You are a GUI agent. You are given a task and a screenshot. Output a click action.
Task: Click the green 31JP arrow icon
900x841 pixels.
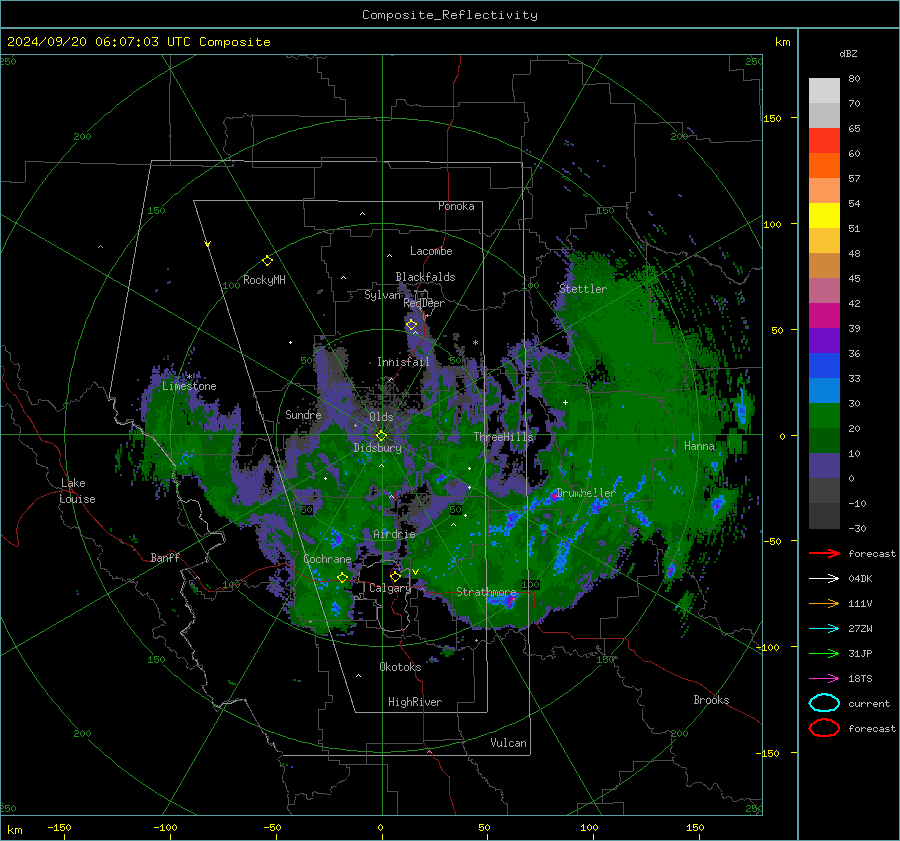pos(824,653)
